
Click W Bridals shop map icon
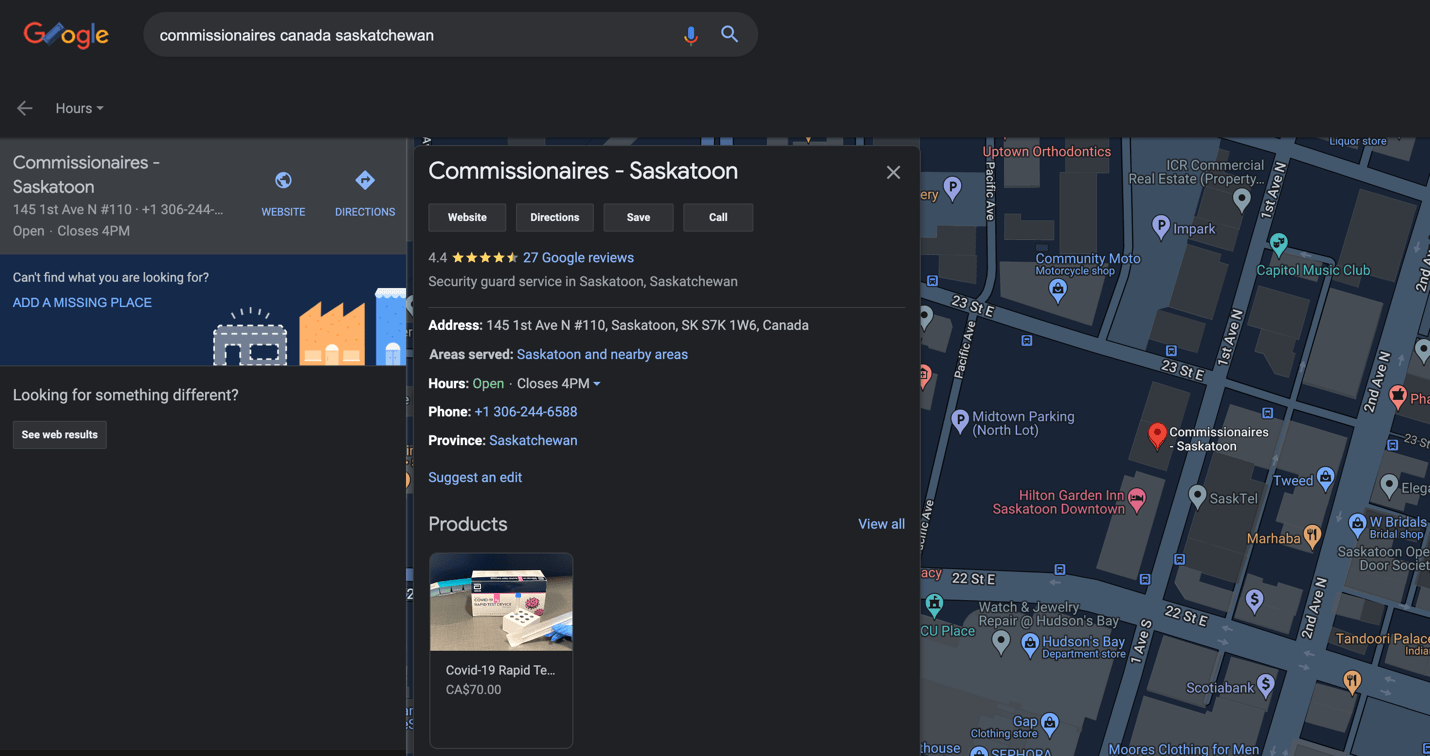tap(1357, 523)
